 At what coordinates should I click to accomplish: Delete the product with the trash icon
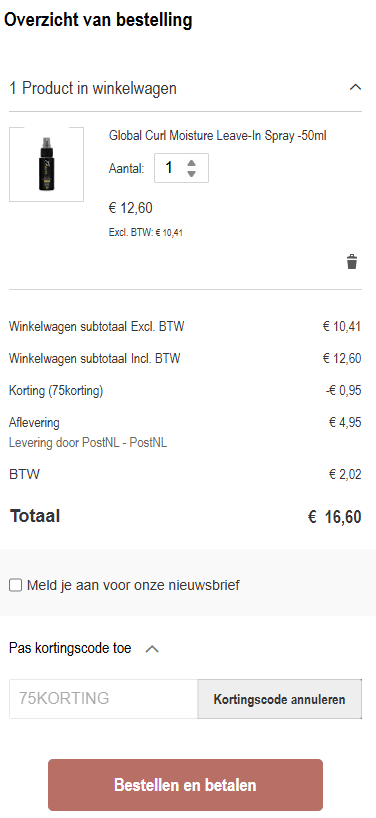352,261
